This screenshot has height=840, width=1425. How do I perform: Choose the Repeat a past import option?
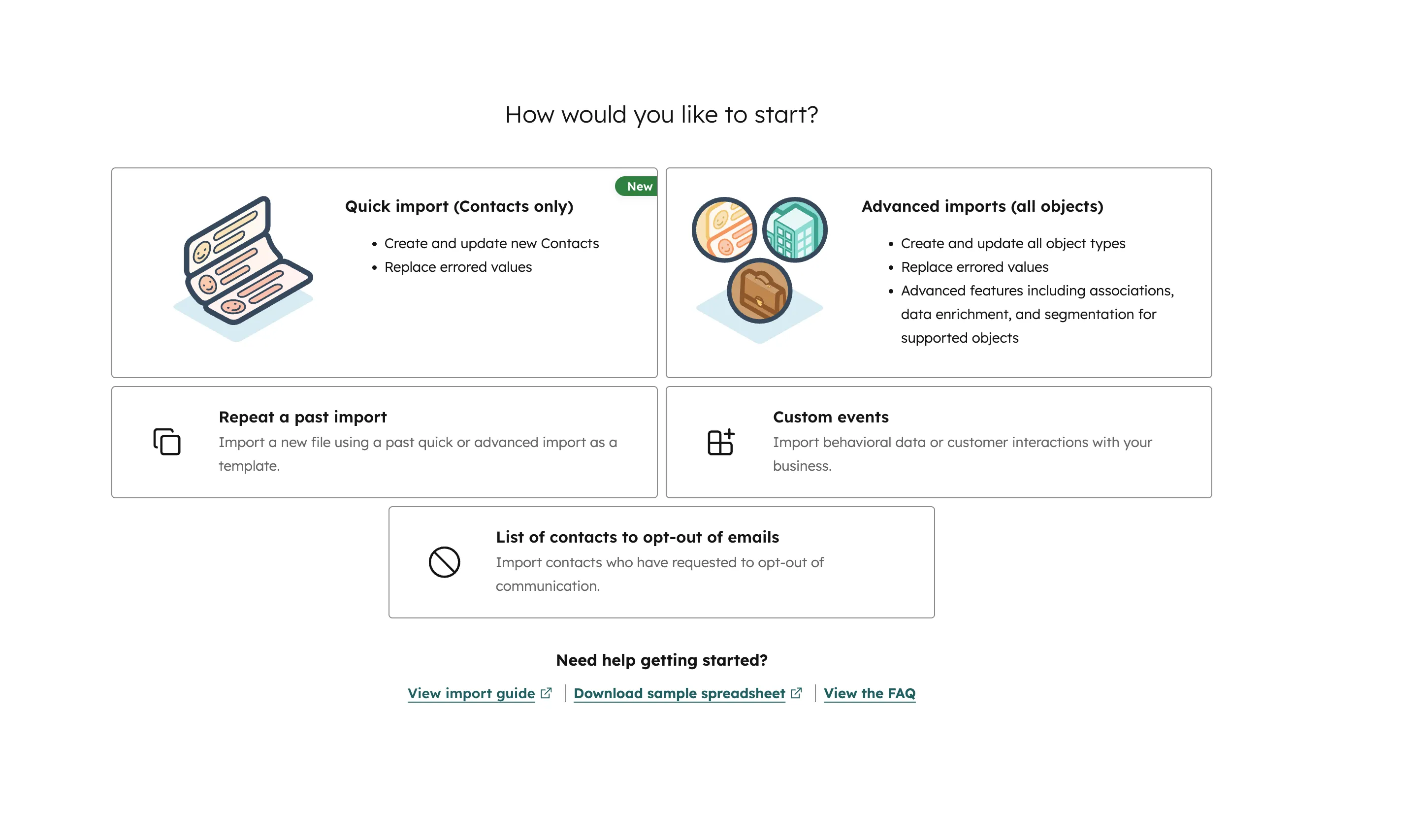coord(384,442)
